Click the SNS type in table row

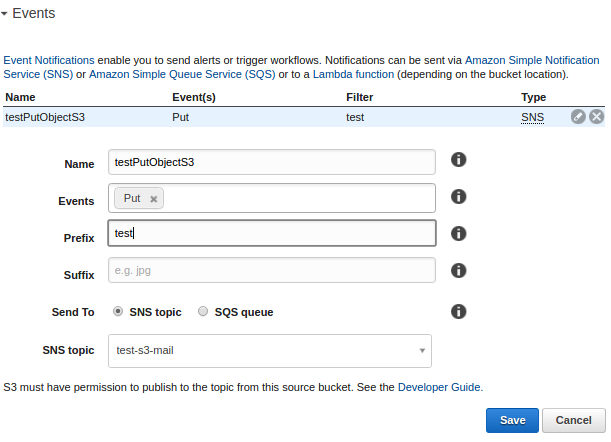(532, 117)
